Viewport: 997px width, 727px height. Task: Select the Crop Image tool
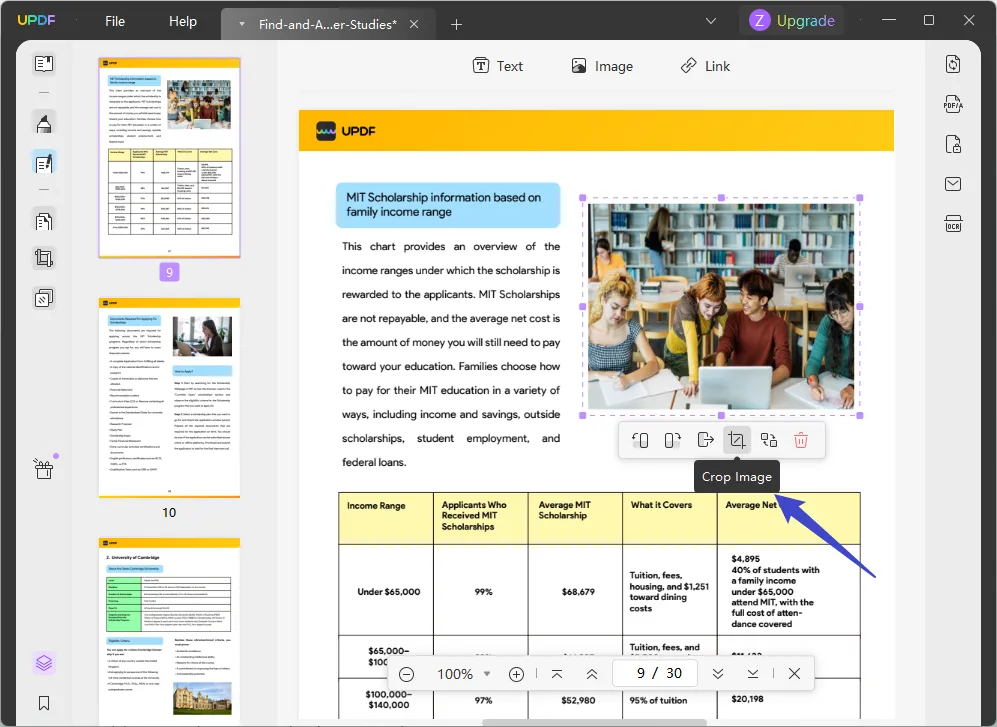pyautogui.click(x=736, y=439)
